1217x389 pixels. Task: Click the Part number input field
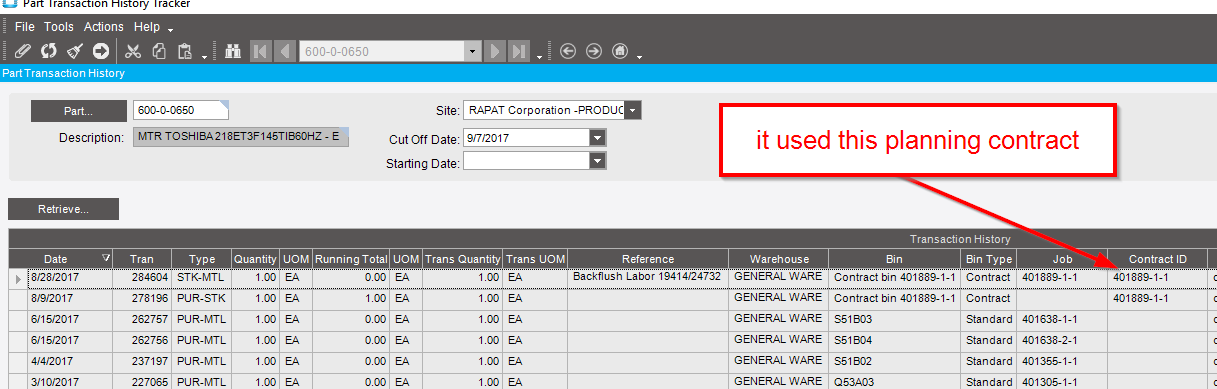[x=181, y=111]
